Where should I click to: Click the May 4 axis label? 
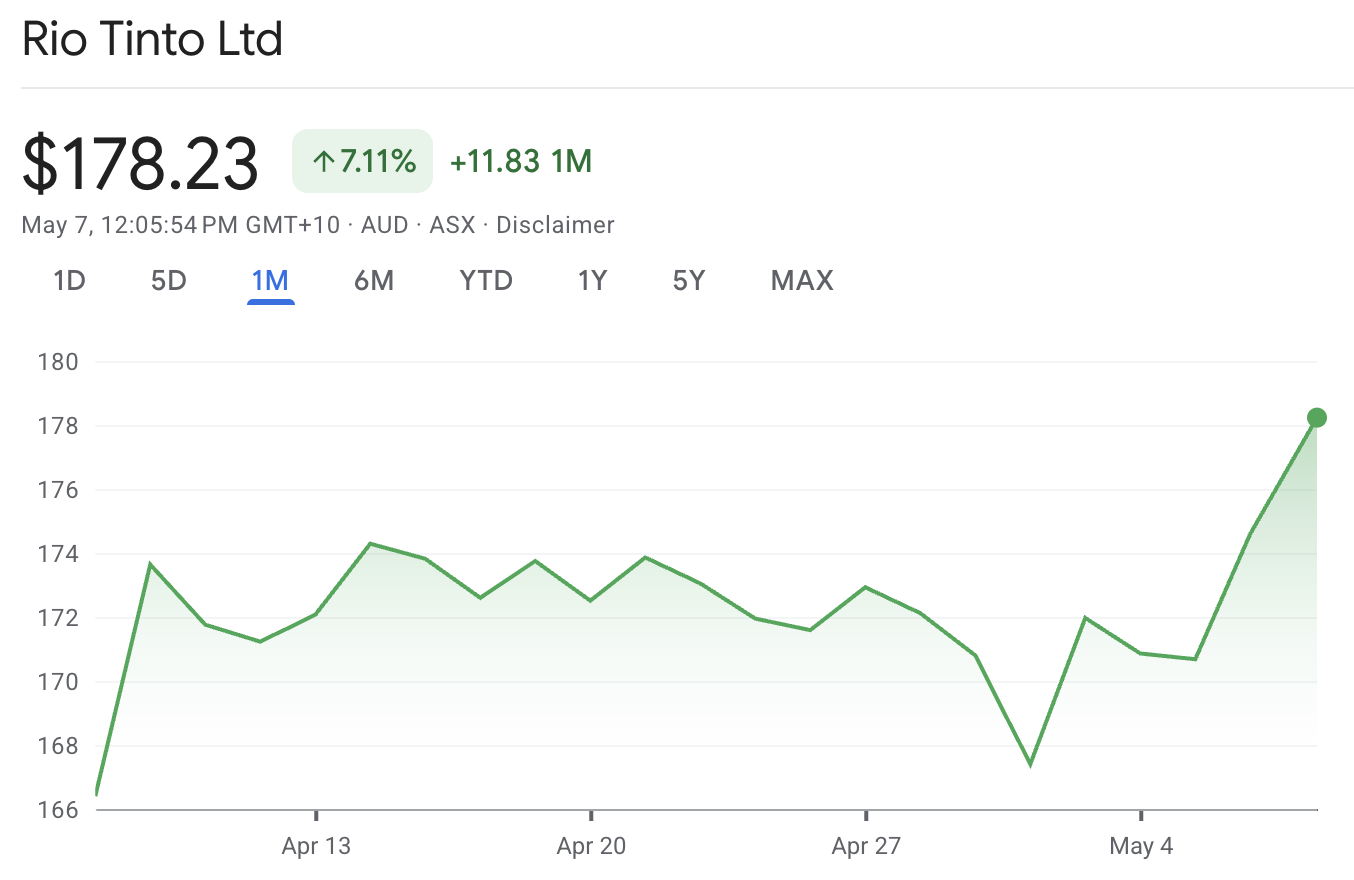click(1141, 846)
